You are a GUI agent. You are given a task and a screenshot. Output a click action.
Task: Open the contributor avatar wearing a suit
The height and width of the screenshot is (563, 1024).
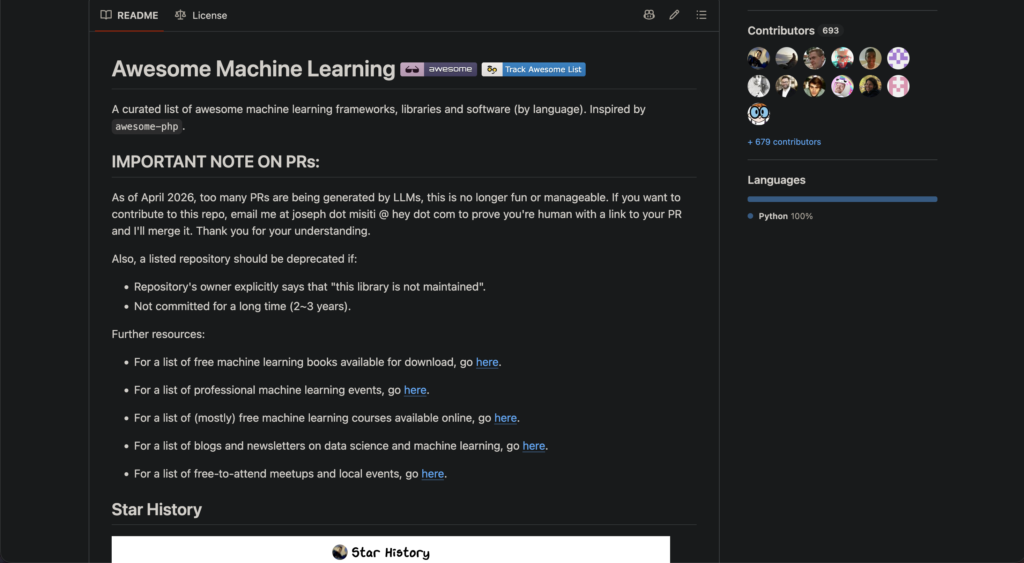tap(786, 86)
